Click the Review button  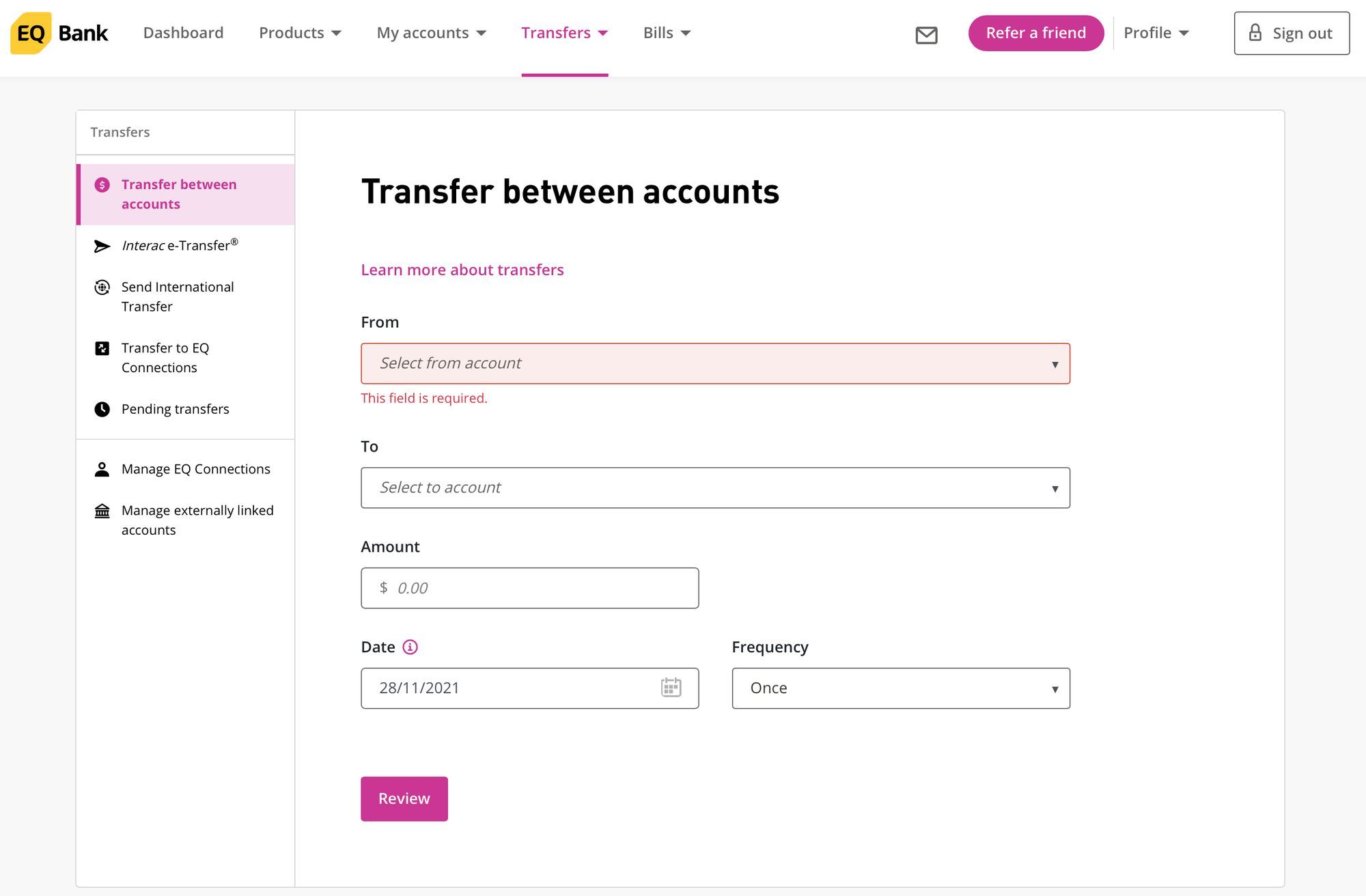404,798
